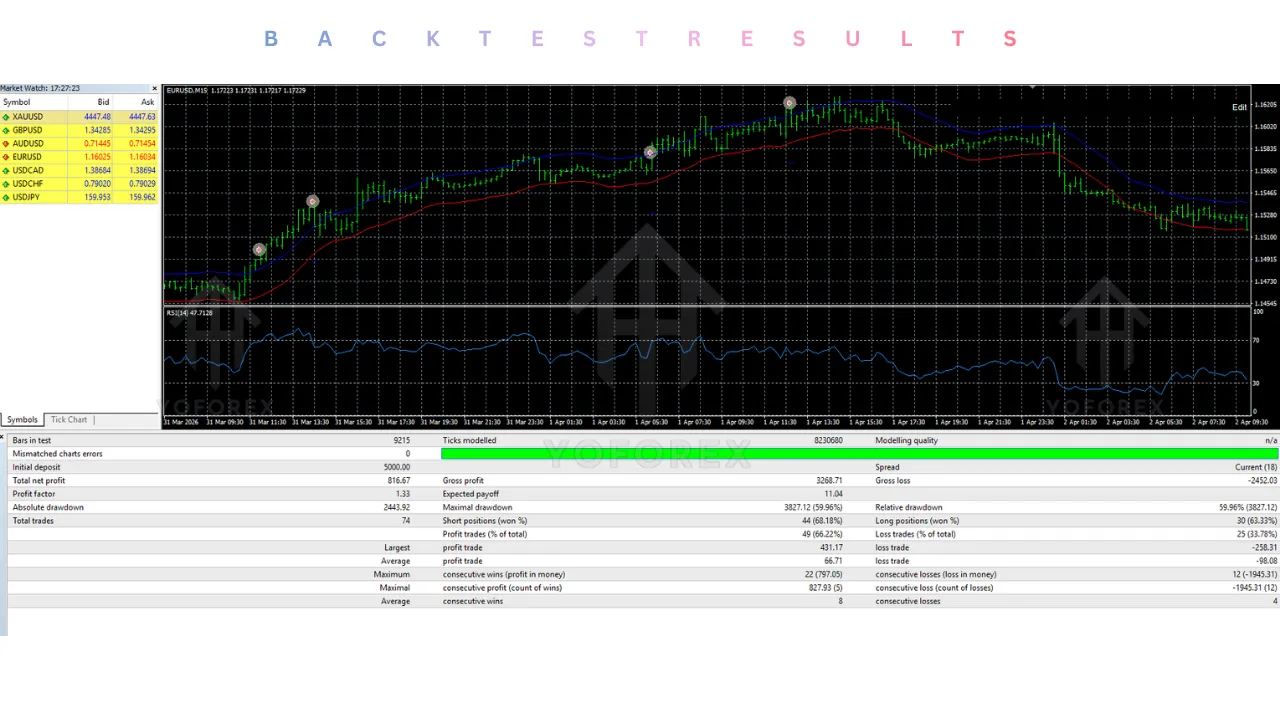Select the Bars in test value 9215
1280x720 pixels.
[x=401, y=440]
